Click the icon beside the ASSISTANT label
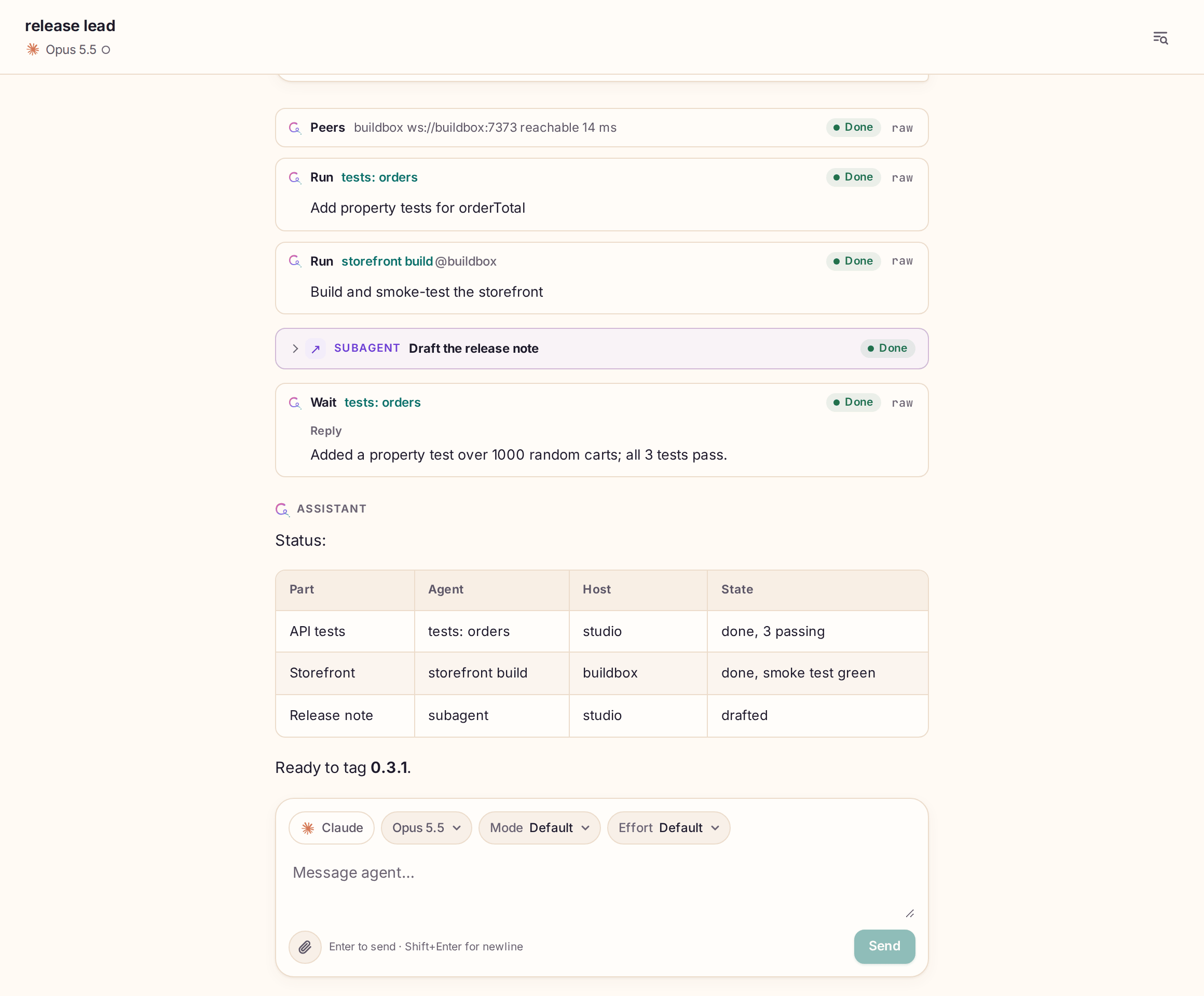Image resolution: width=1204 pixels, height=996 pixels. [x=282, y=509]
